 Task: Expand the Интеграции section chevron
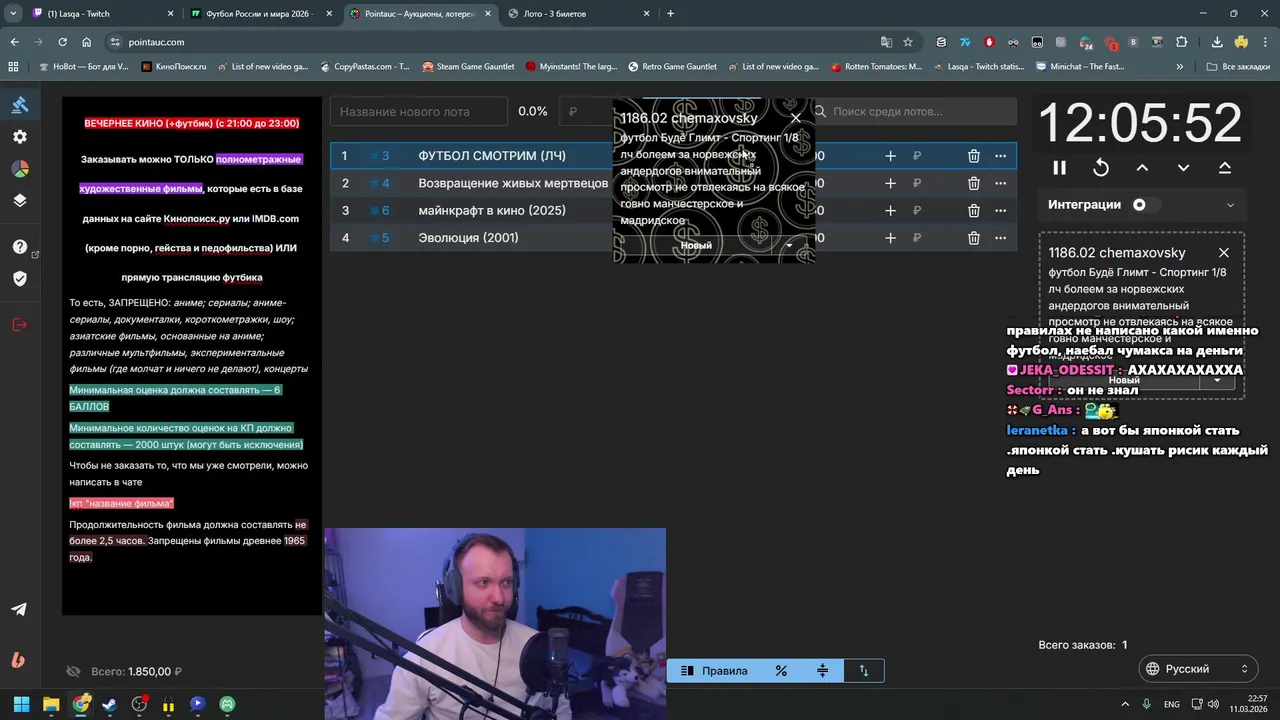tap(1230, 205)
